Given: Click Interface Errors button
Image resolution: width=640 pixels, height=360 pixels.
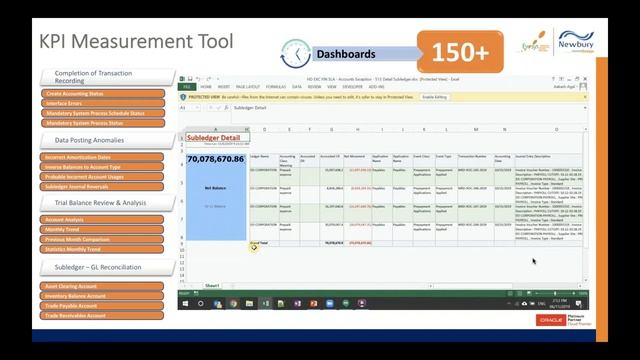Looking at the screenshot, I should (103, 103).
